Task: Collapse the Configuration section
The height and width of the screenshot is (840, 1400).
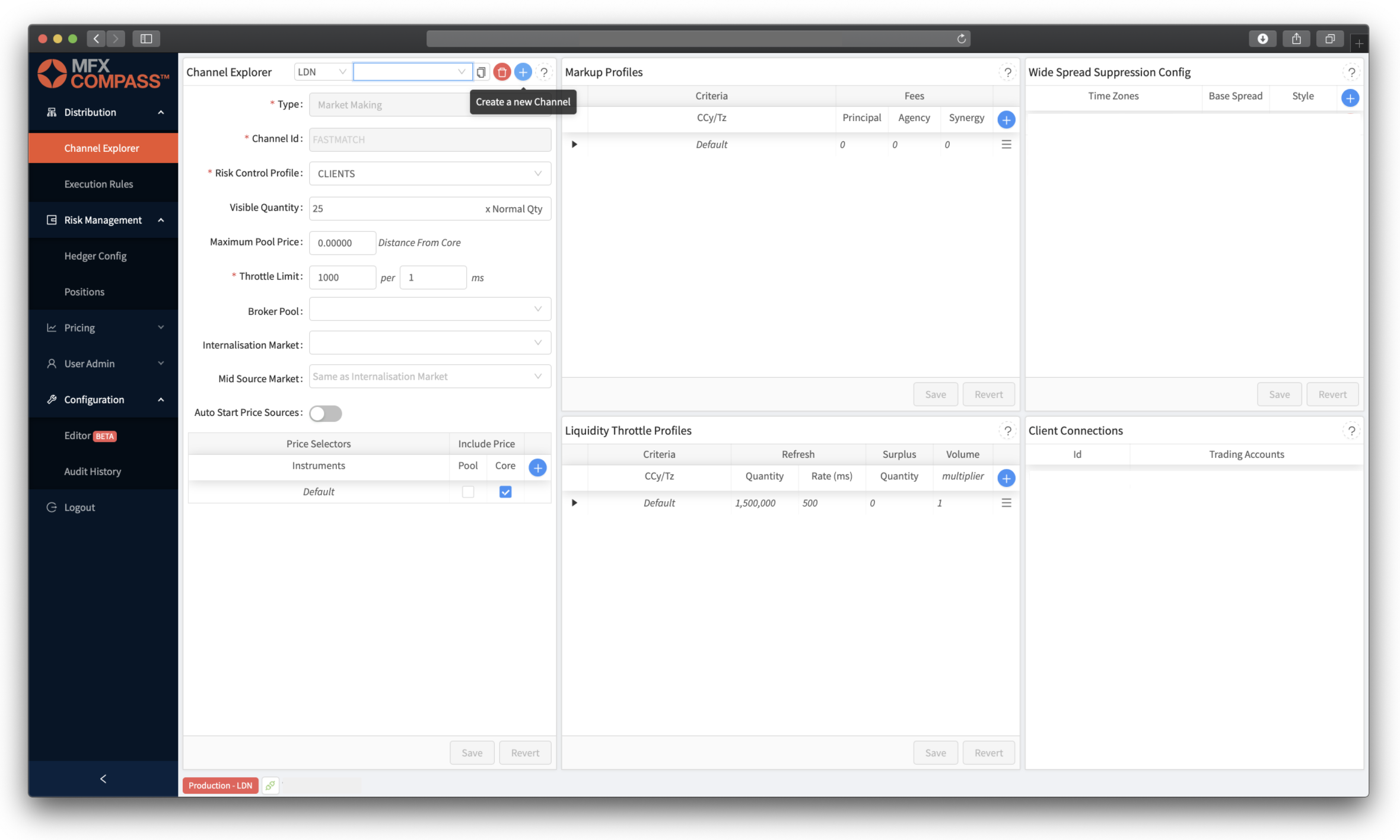Action: click(103, 400)
